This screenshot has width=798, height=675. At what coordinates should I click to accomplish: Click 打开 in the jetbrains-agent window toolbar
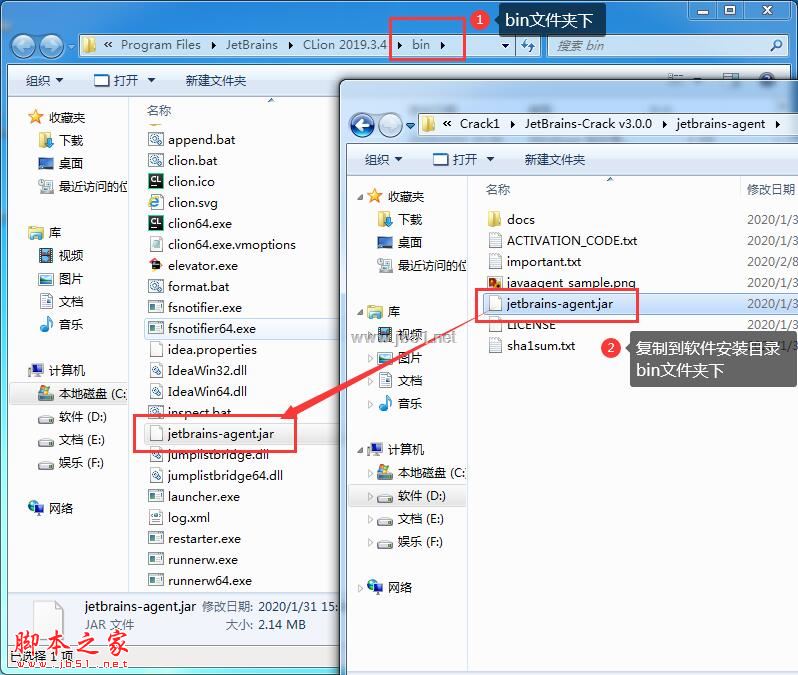click(x=455, y=159)
